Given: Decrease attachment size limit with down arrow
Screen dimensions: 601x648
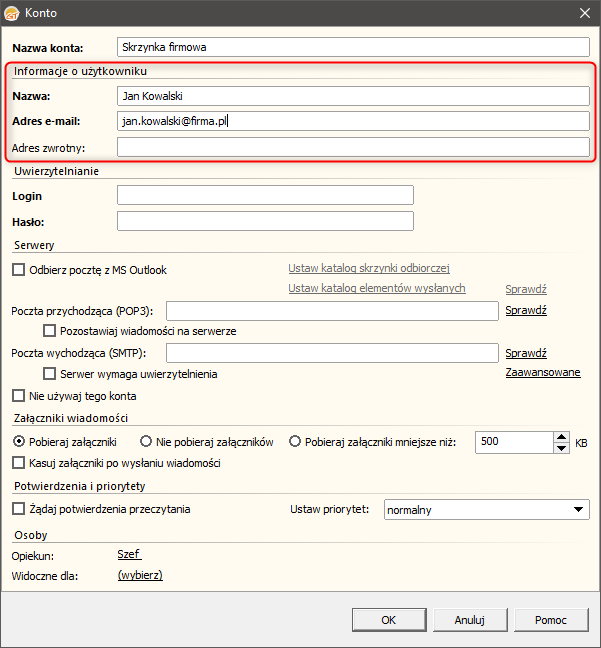Looking at the screenshot, I should 561,447.
